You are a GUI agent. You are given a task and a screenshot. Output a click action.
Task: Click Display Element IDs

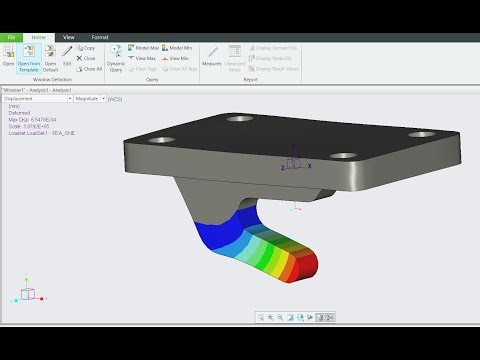click(x=273, y=48)
